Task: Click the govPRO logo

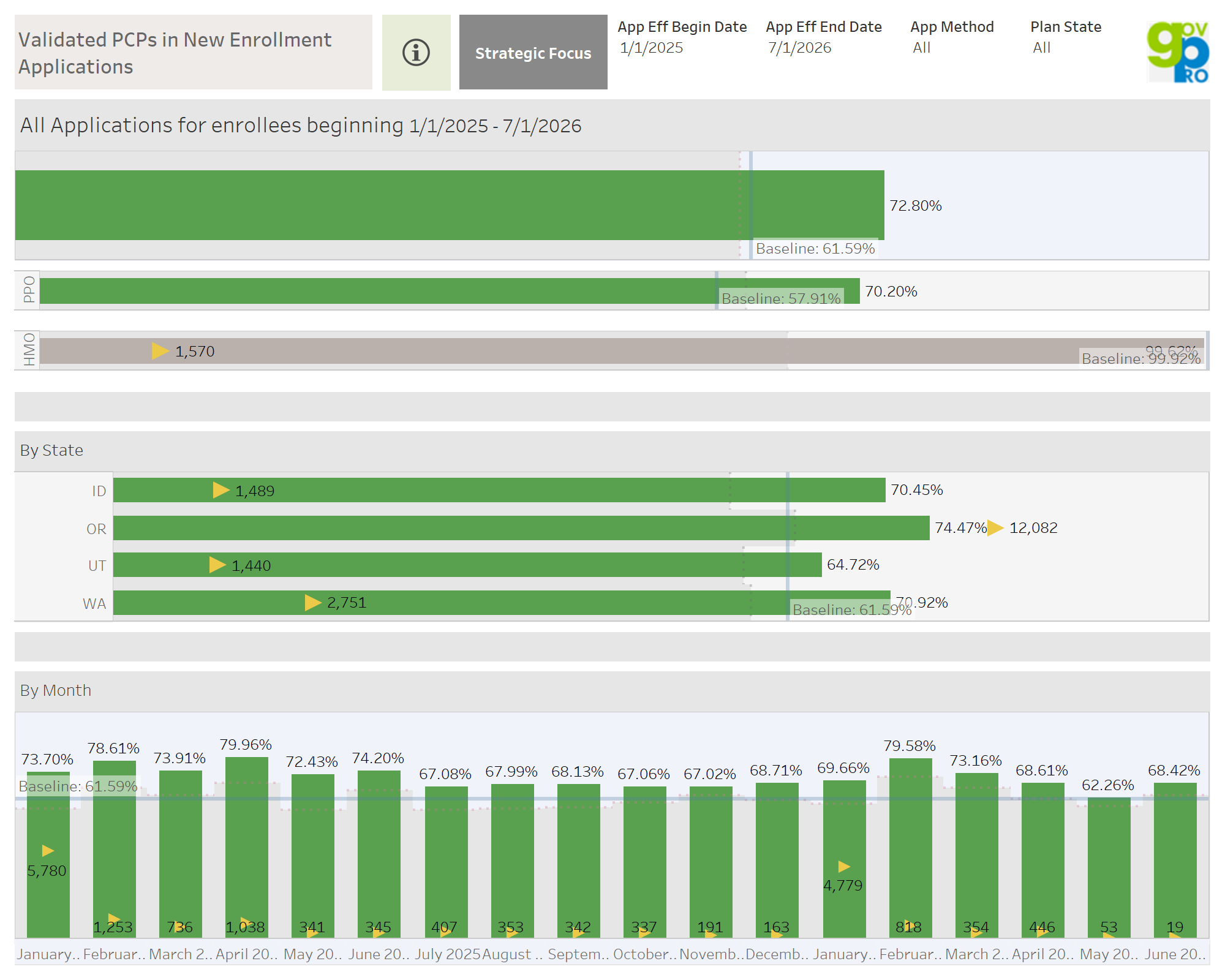Action: (x=1177, y=52)
